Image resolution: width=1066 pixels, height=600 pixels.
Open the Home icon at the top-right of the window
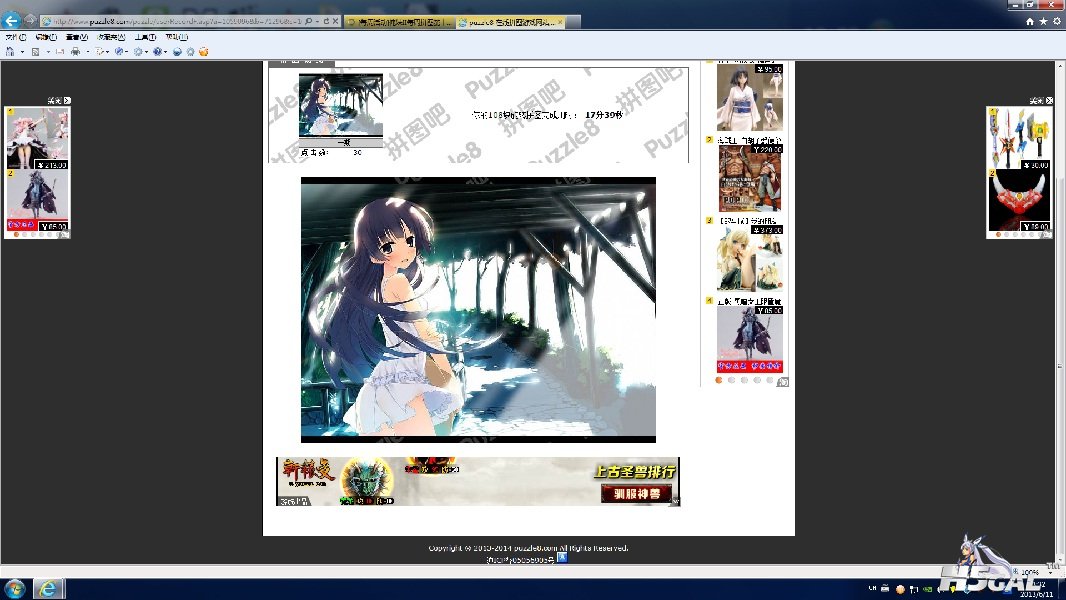(x=1030, y=22)
